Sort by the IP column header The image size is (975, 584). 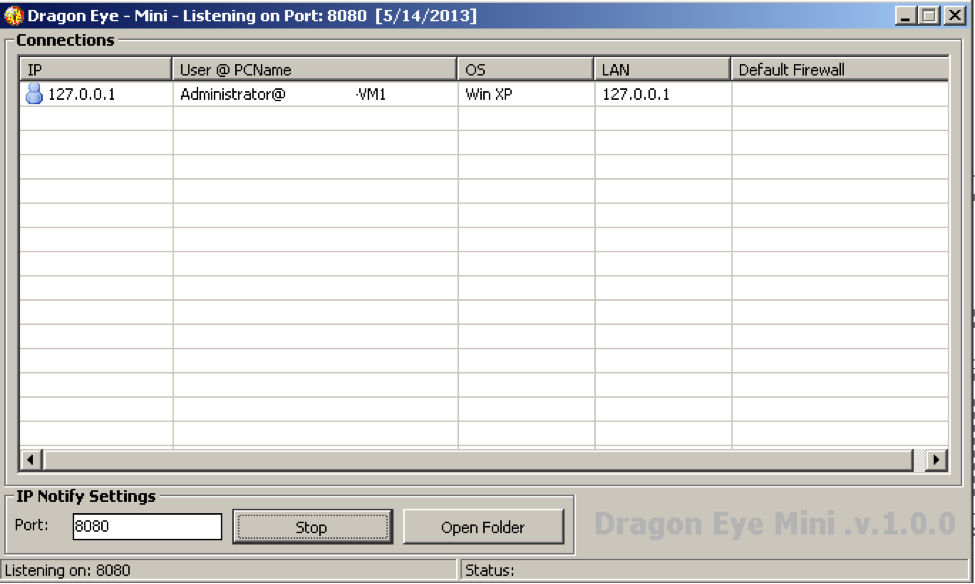pyautogui.click(x=95, y=69)
